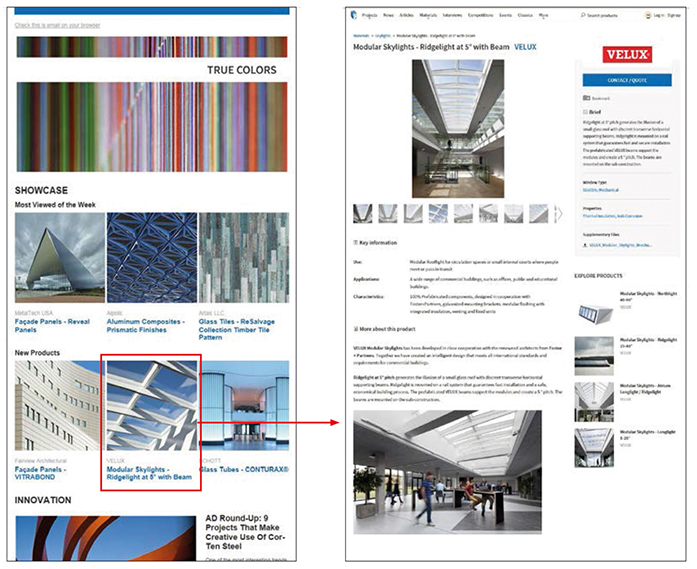Open the Modular Skylights - Northlight link
697x569 pixels.
[x=648, y=297]
